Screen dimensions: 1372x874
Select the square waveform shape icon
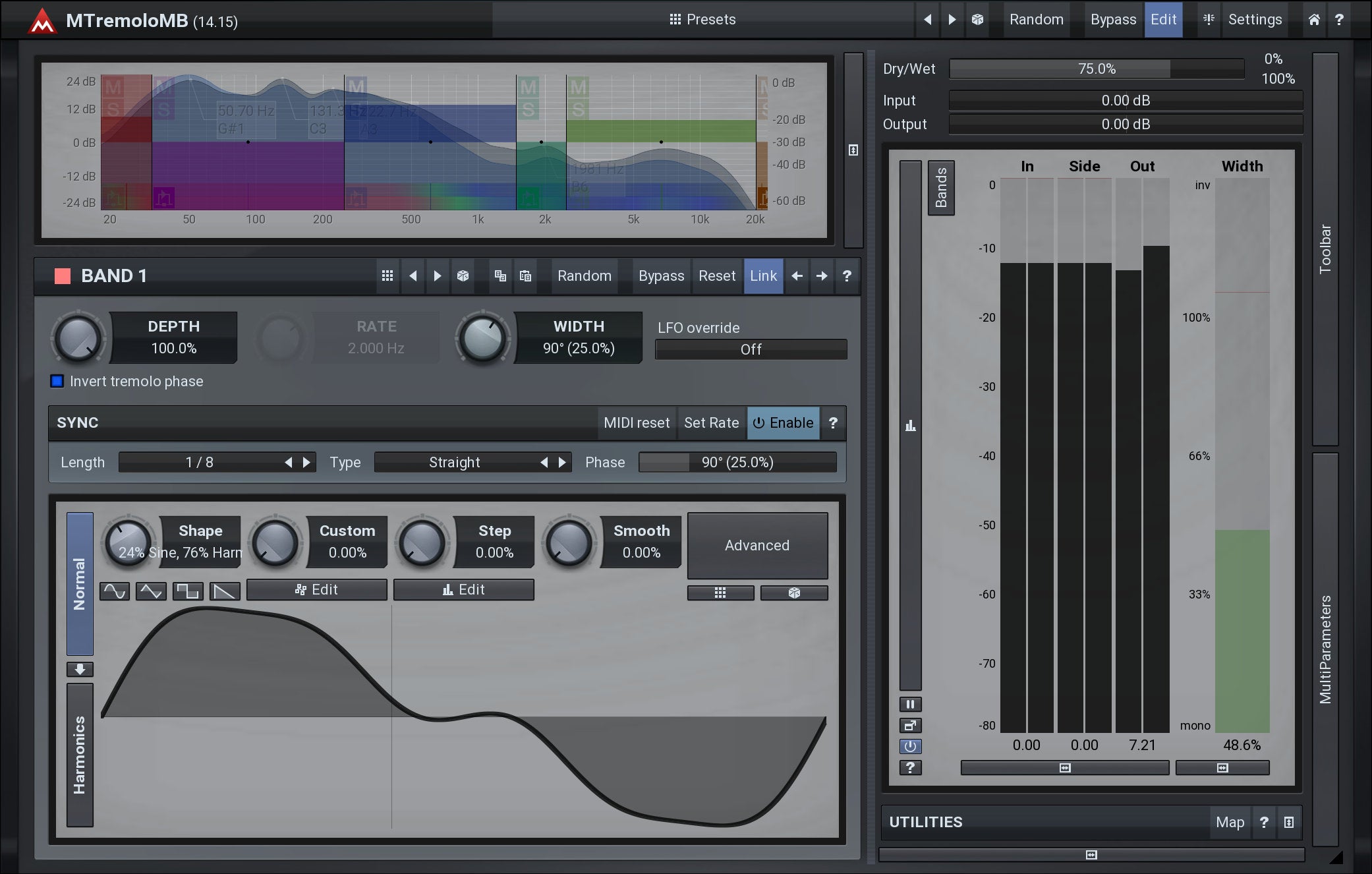click(188, 591)
